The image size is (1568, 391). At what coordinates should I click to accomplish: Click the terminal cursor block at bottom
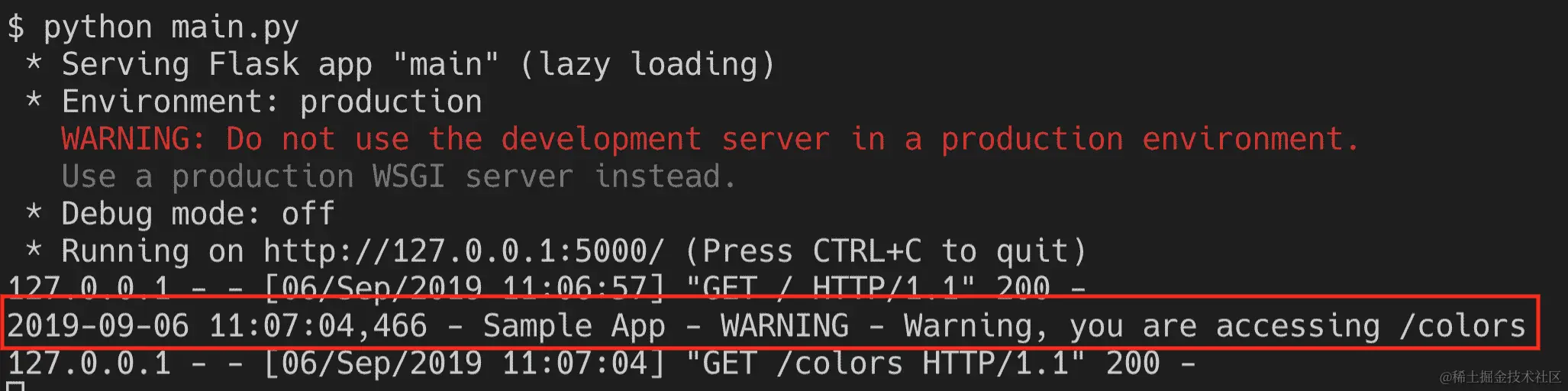coord(15,385)
